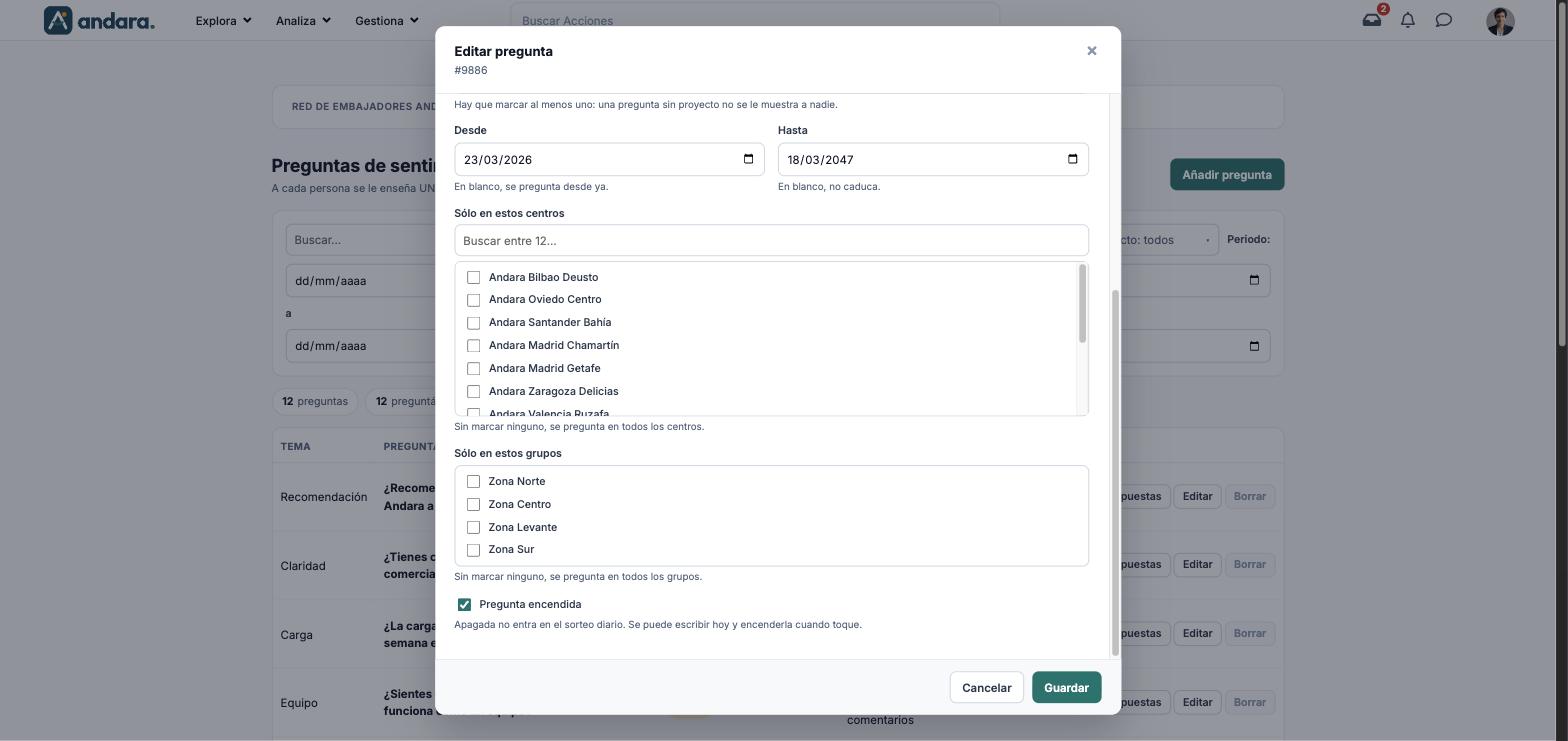The height and width of the screenshot is (741, 1568).
Task: Click the Cancelar button
Action: (986, 687)
